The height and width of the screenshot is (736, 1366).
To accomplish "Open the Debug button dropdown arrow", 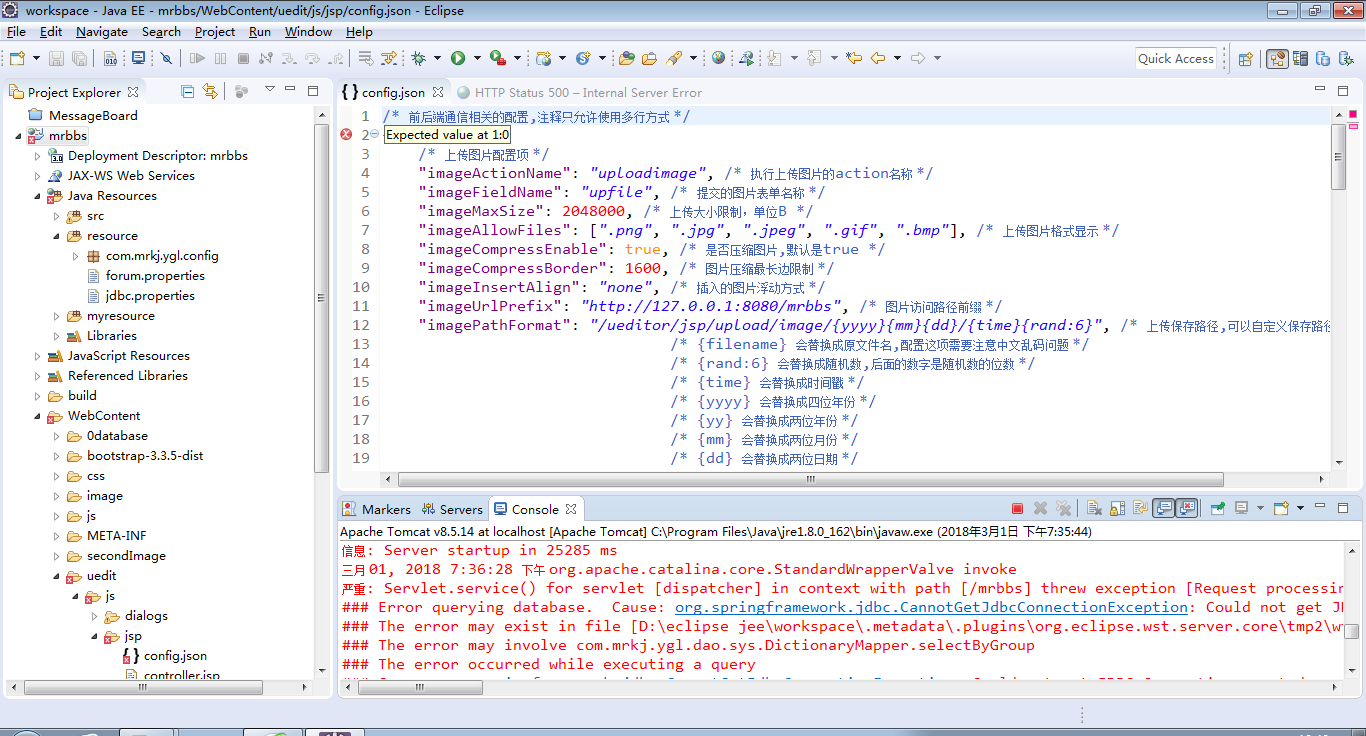I will [x=437, y=58].
